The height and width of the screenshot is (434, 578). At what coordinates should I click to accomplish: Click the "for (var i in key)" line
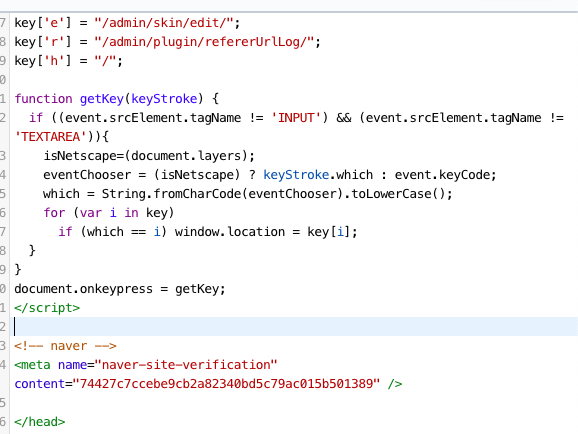pos(108,213)
